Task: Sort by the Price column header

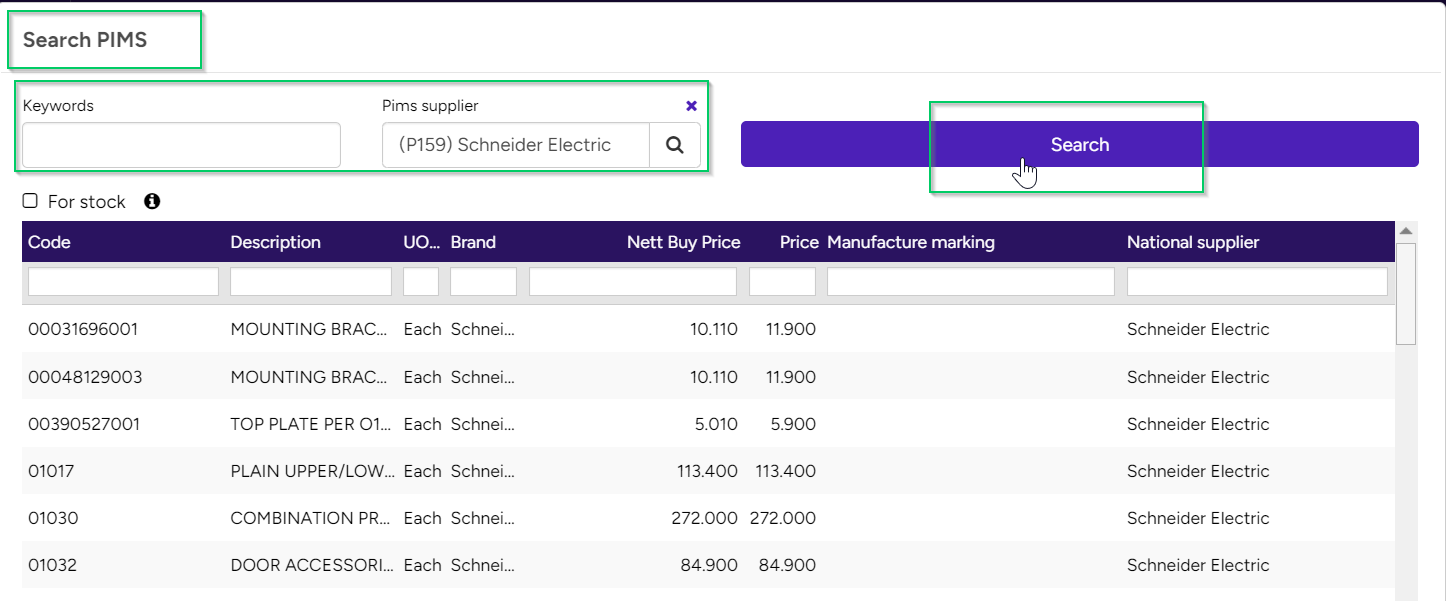Action: coord(799,242)
